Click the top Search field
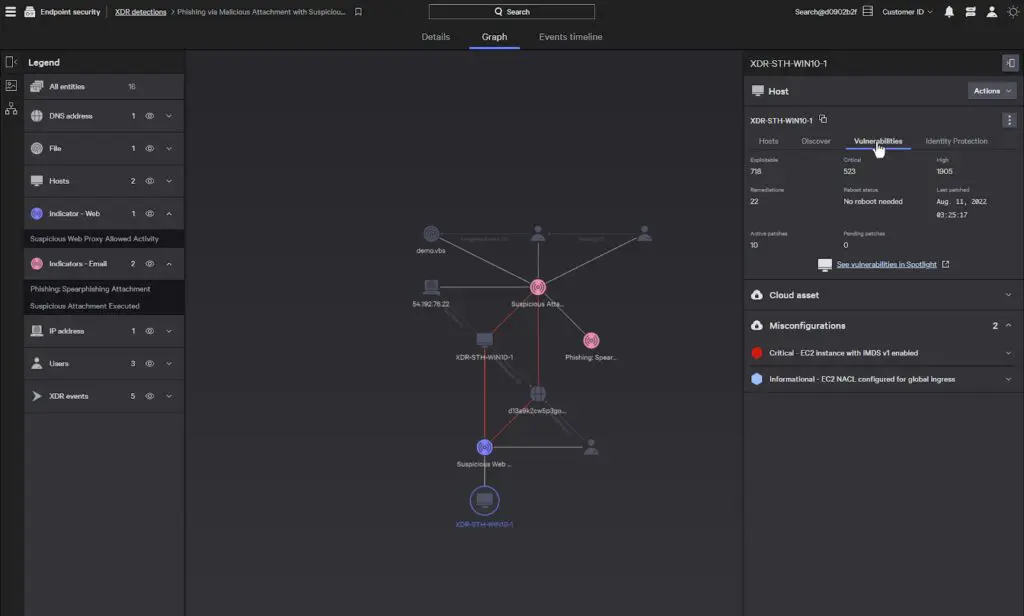The image size is (1024, 616). (512, 12)
